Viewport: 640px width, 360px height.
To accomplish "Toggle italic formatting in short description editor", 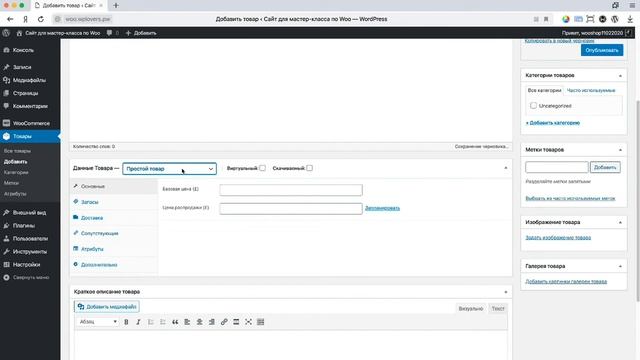I will pyautogui.click(x=138, y=322).
